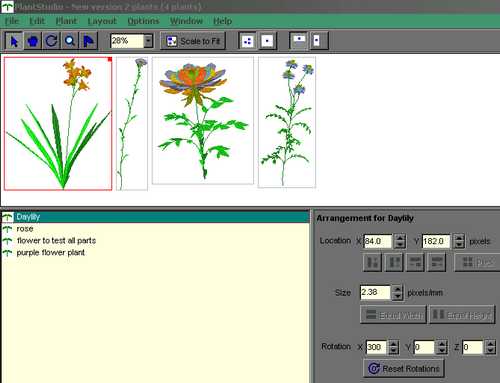Decrease Location Y with down arrow
500x383 pixels.
(459, 245)
